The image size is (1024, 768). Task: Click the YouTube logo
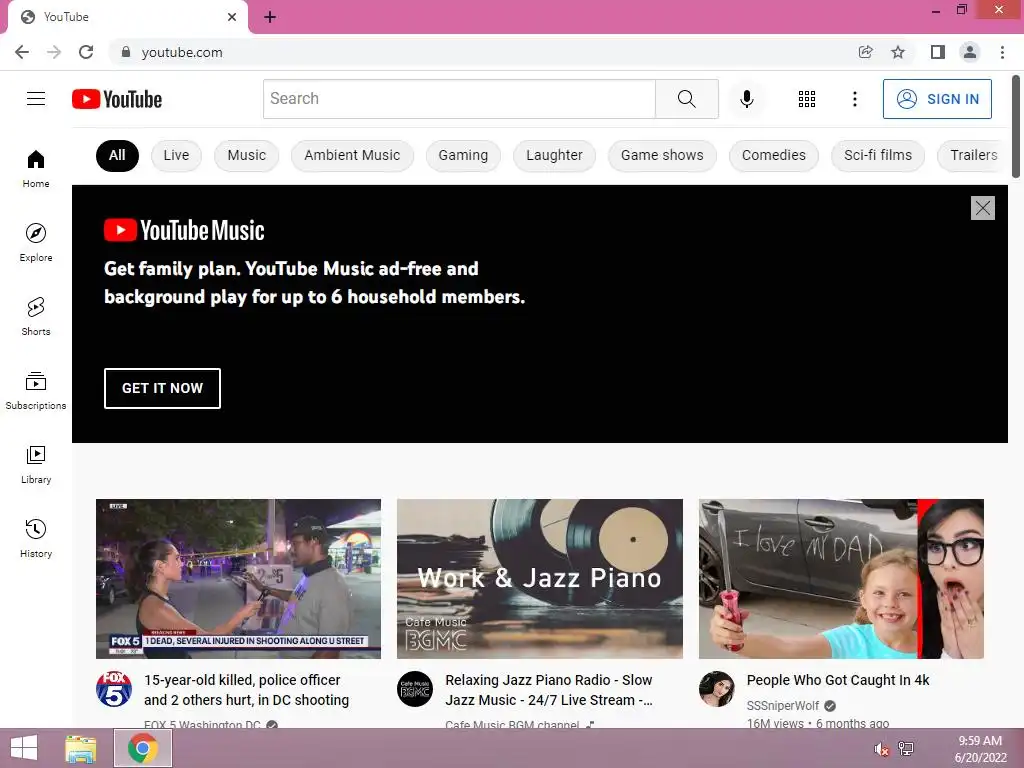(x=117, y=99)
